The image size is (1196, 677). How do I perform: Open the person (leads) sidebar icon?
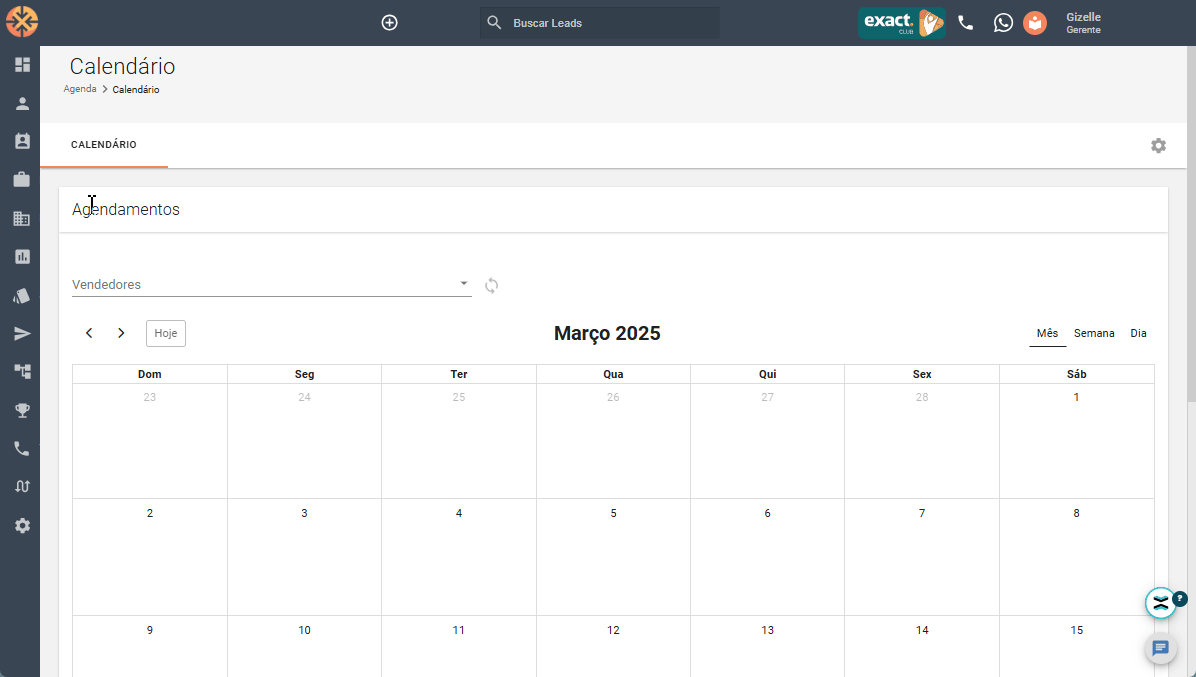[x=22, y=104]
